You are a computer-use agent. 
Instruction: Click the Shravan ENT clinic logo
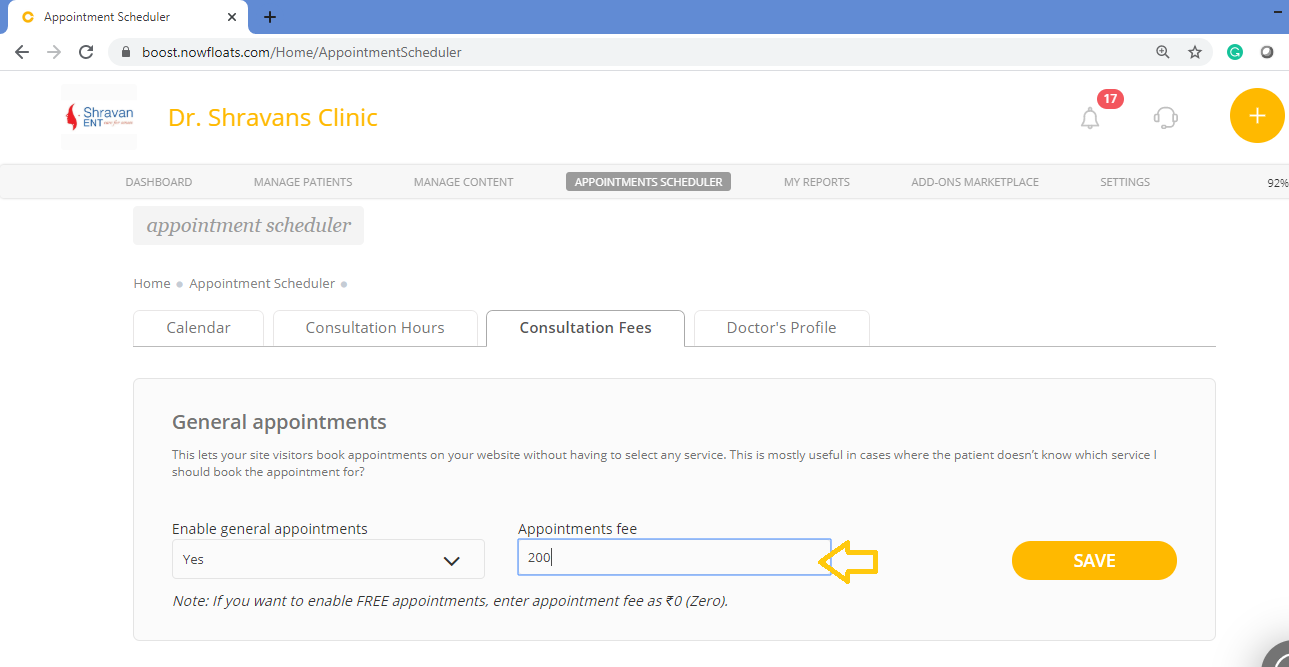(99, 117)
